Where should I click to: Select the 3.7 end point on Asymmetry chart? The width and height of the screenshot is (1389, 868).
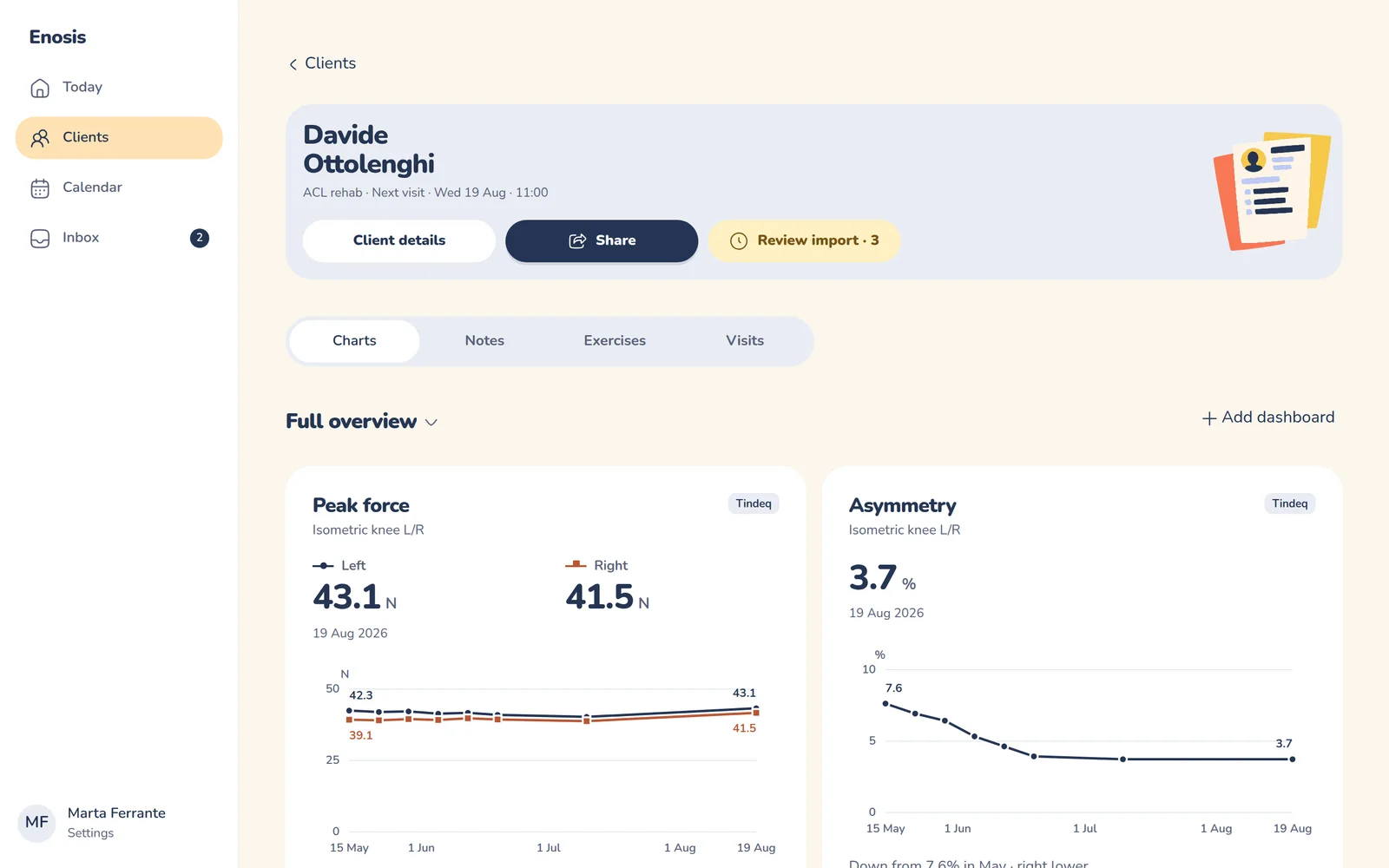[1293, 759]
